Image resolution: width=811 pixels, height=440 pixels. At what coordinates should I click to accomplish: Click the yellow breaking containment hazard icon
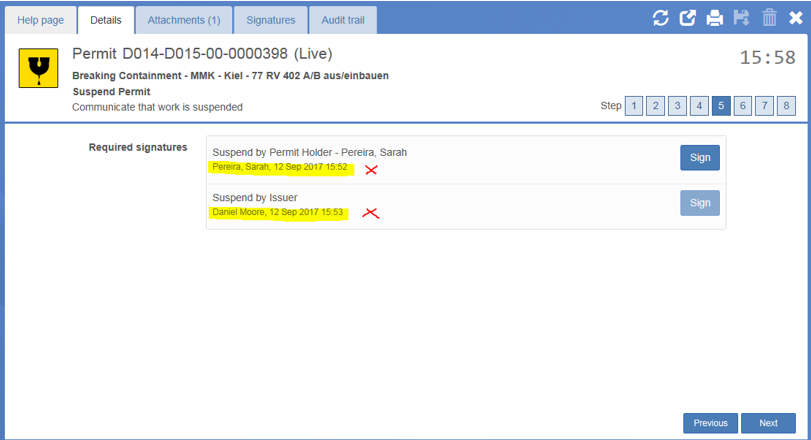click(38, 68)
